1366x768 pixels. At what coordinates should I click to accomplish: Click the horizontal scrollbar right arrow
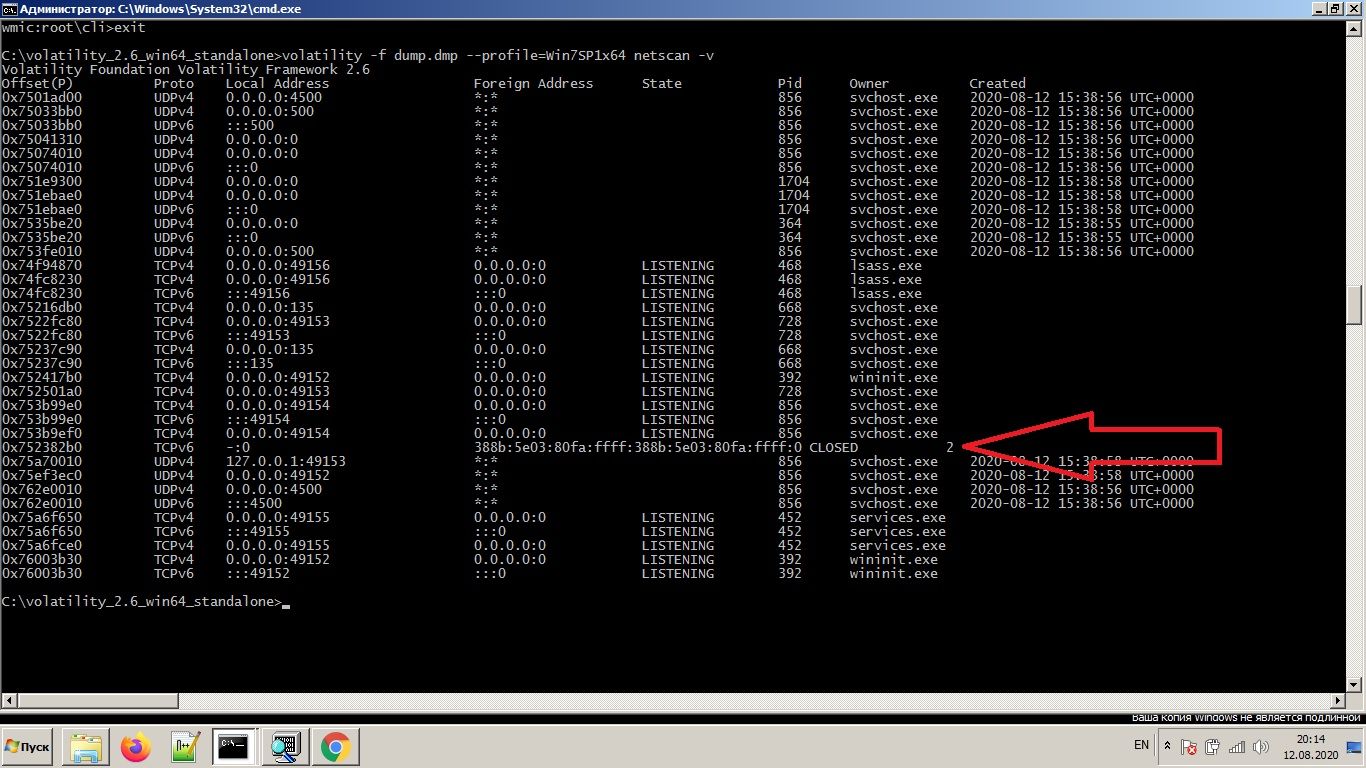tap(1338, 701)
